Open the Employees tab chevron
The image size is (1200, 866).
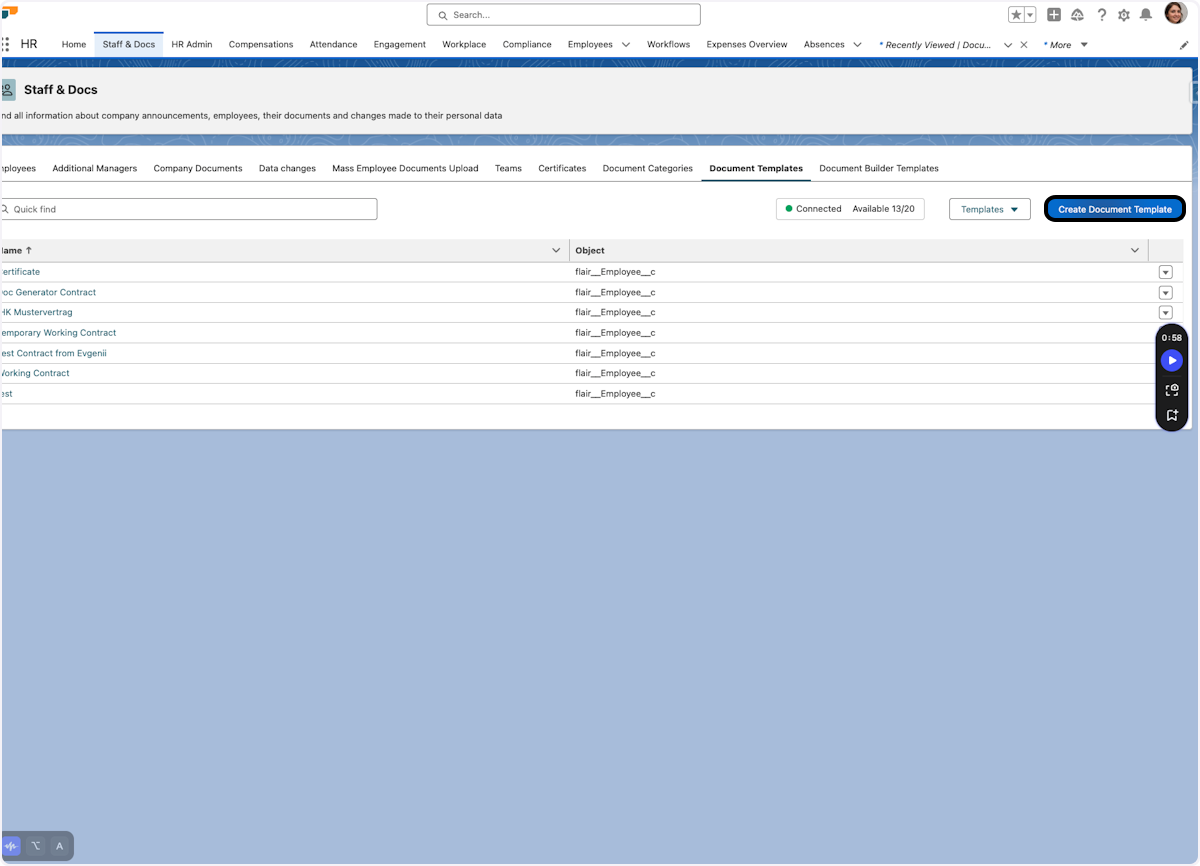[626, 44]
